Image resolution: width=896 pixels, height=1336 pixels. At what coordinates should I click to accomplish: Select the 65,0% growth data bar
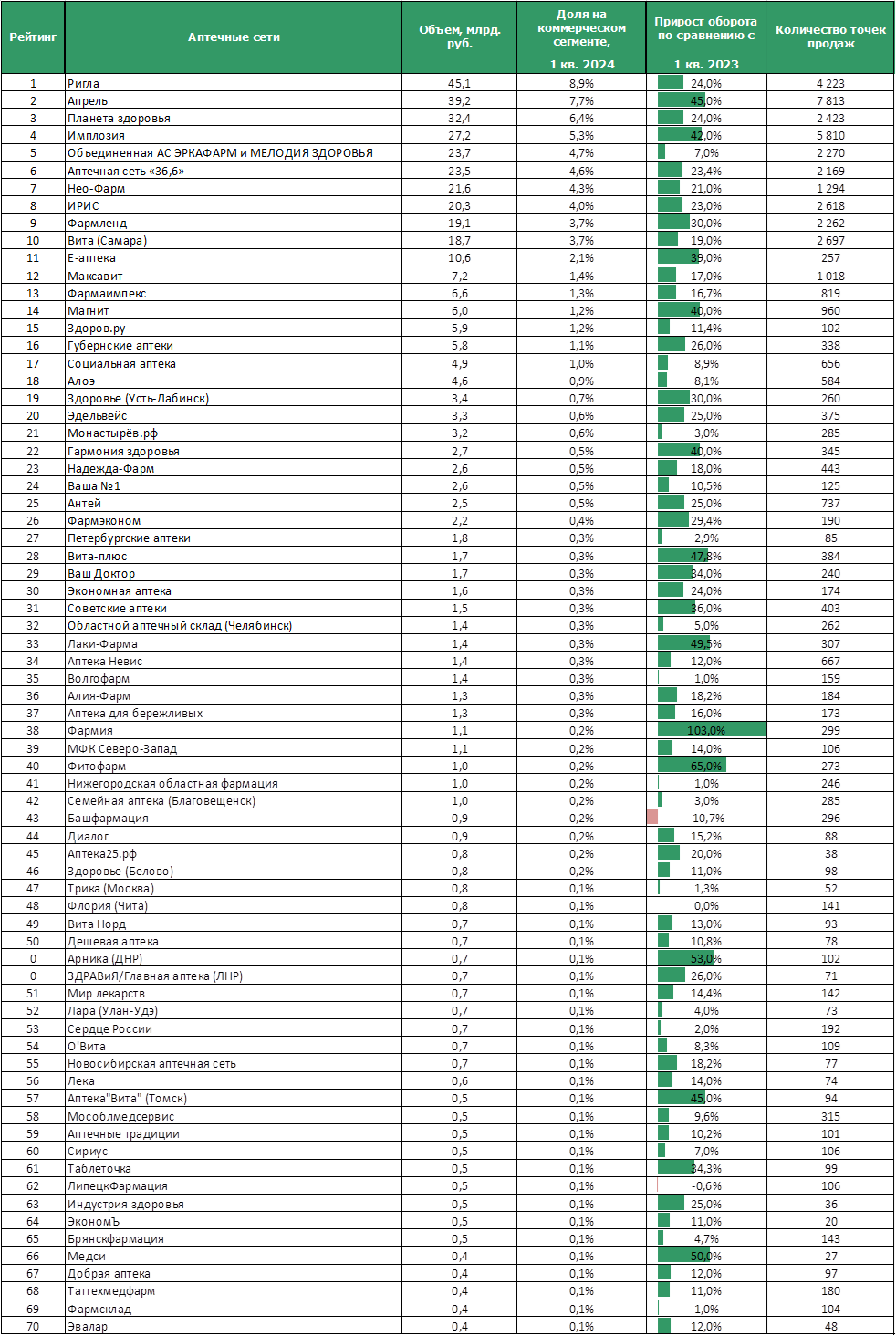coord(693,766)
